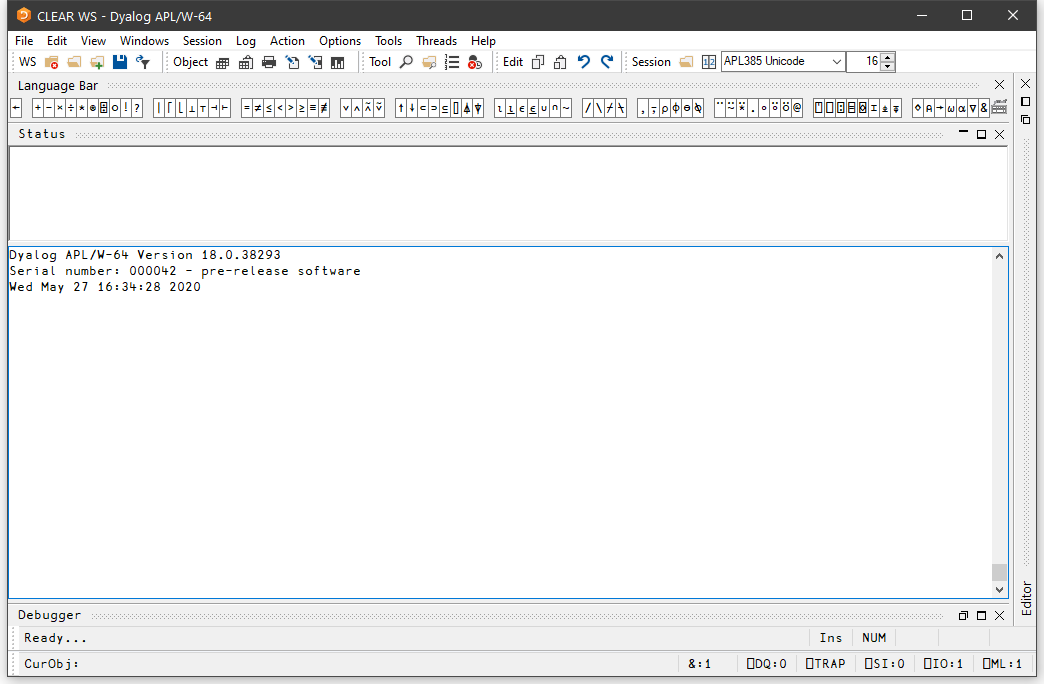
Task: Open the Threads menu
Action: [x=436, y=41]
